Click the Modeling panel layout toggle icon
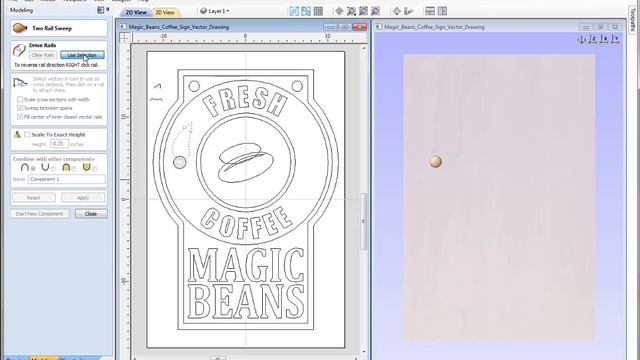This screenshot has height=360, width=640. coord(101,10)
